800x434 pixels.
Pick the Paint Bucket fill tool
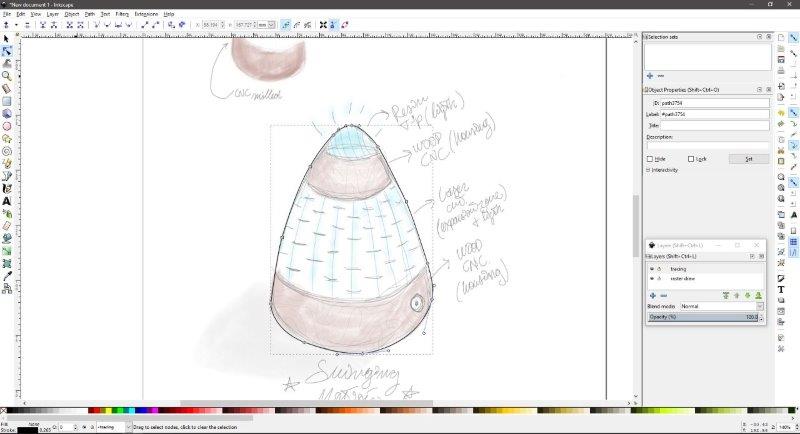7,239
